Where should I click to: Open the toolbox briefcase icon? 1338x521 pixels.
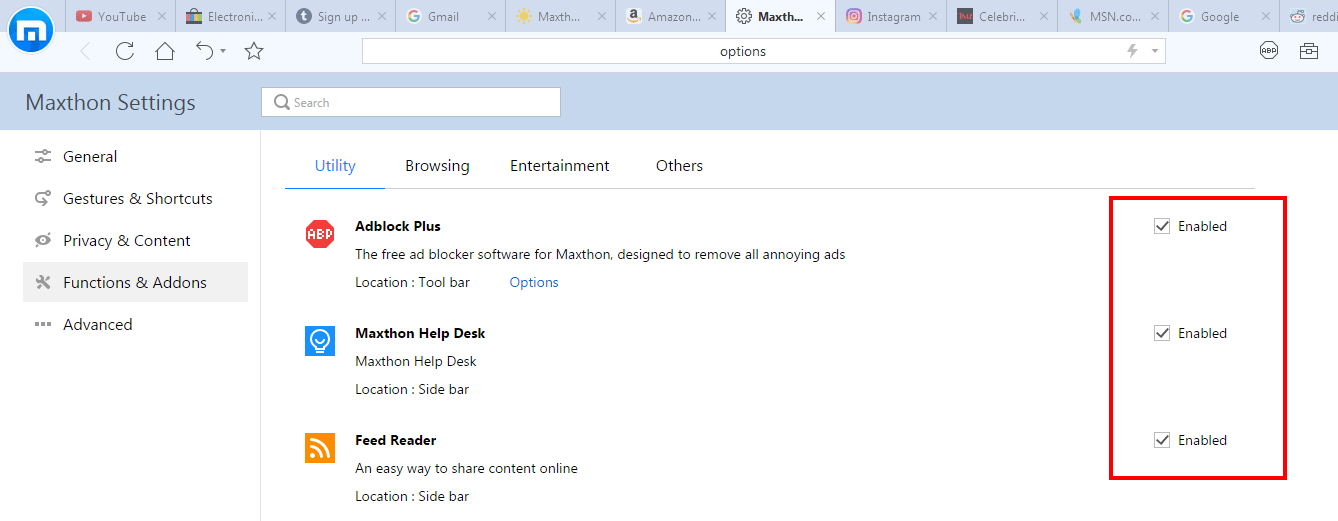tap(1309, 51)
